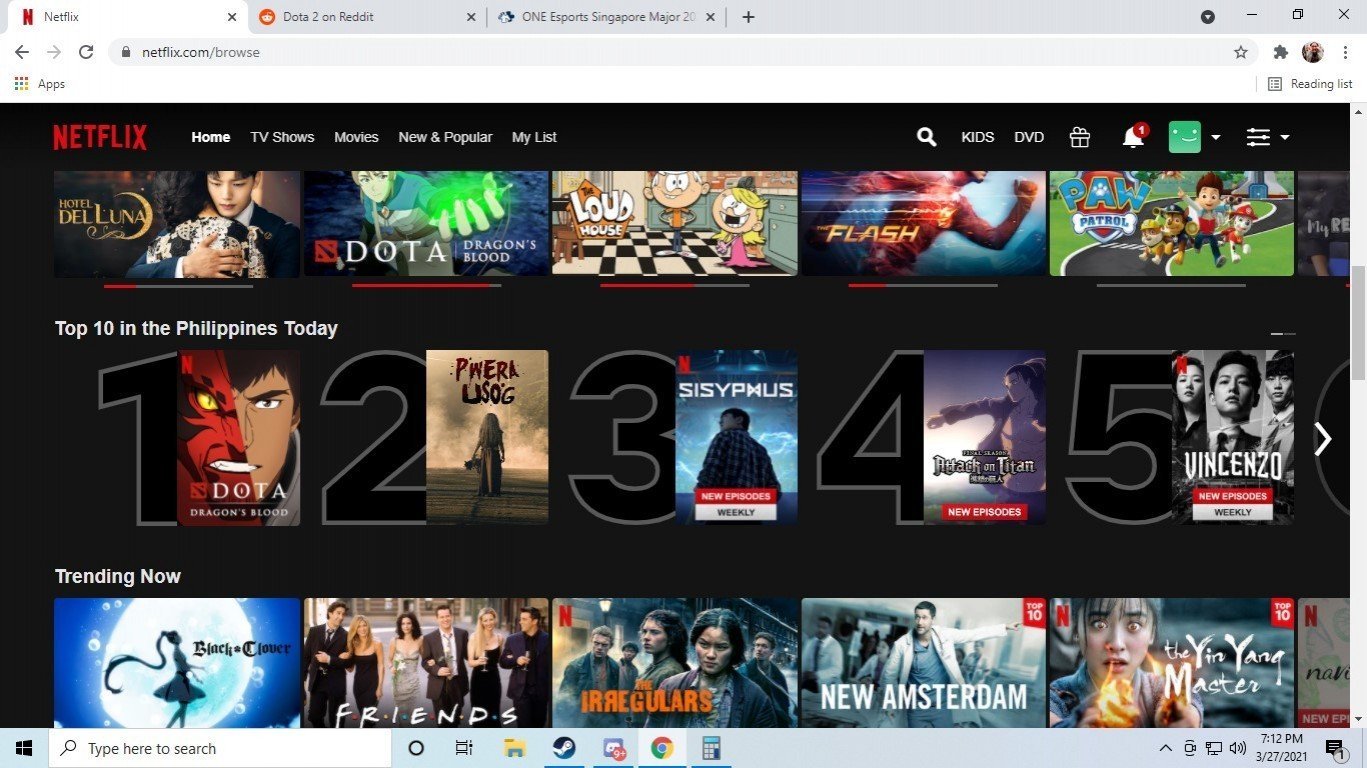
Task: Click the Windows 'Type here to search' box
Action: point(220,748)
